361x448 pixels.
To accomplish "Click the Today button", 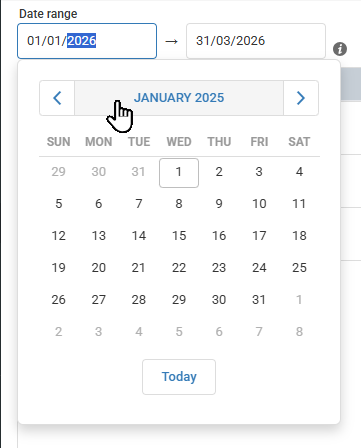I will (179, 377).
